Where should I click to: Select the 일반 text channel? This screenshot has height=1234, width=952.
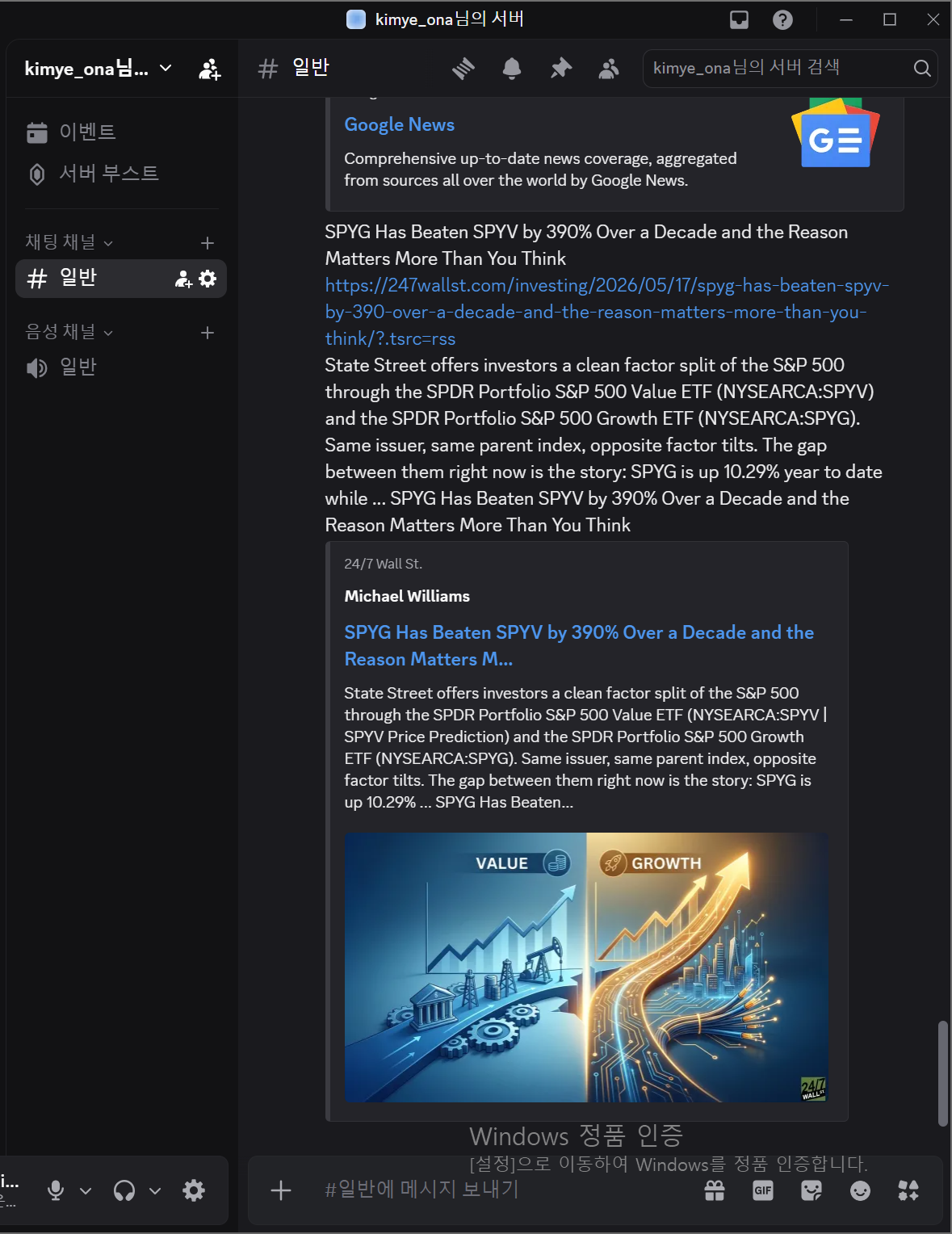(121, 279)
